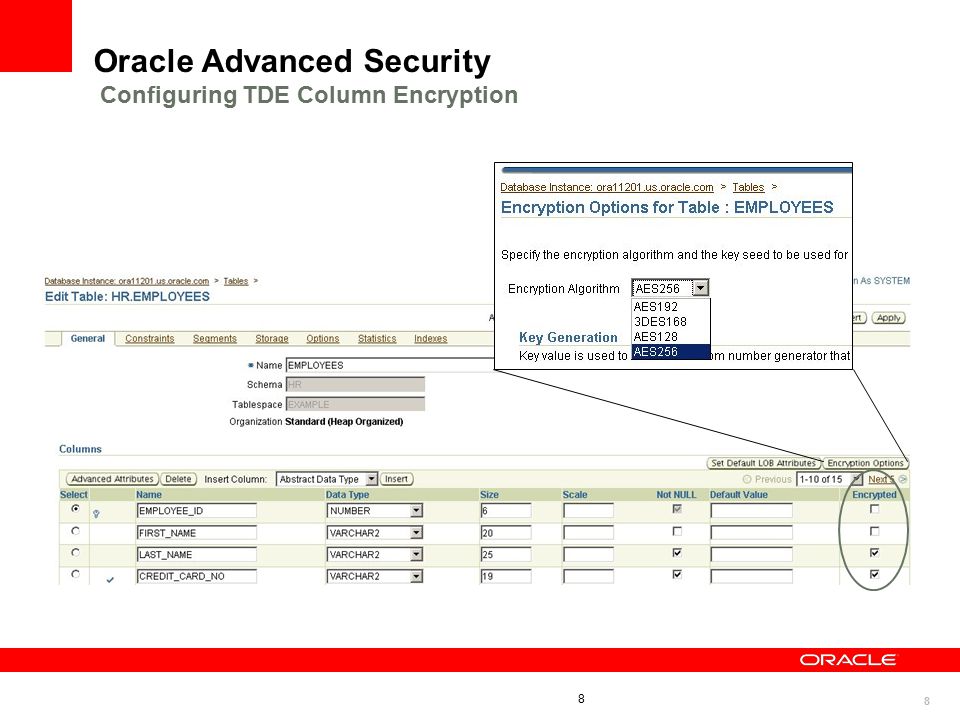This screenshot has height=720, width=960.
Task: Click Scale field for EMPLOYEE_ID row
Action: click(x=588, y=511)
